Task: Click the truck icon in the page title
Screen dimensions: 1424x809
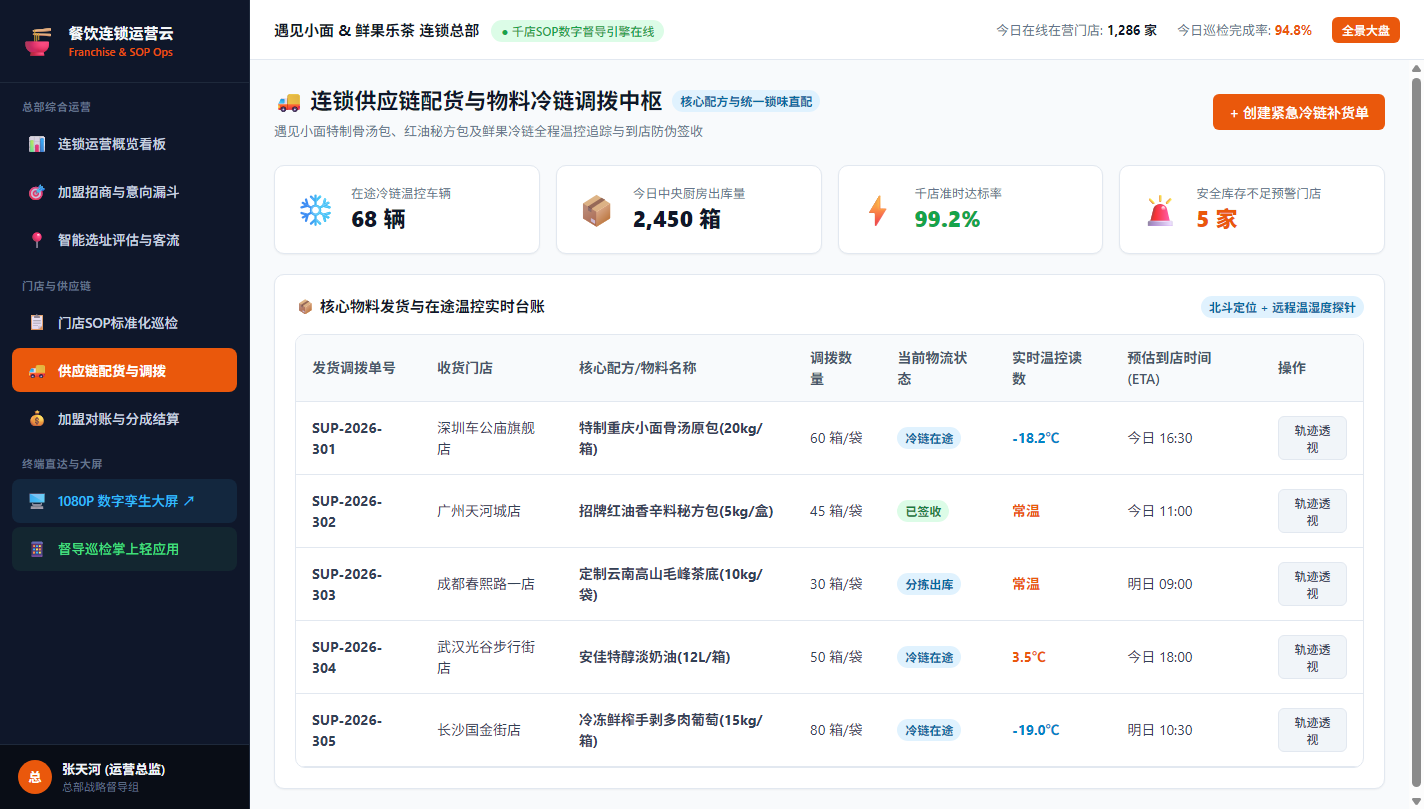Action: coord(288,101)
